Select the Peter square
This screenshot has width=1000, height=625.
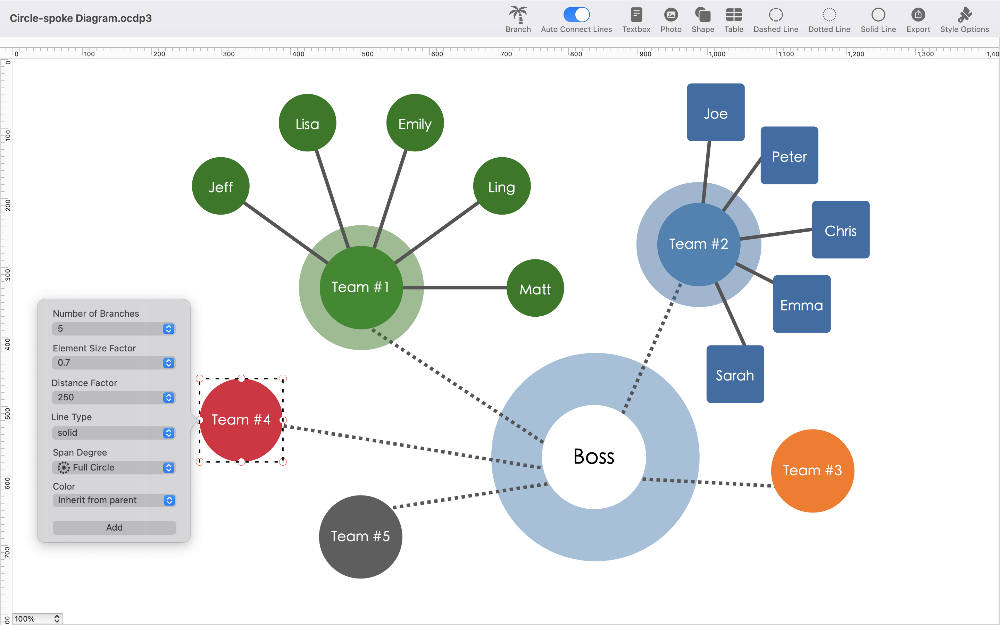pyautogui.click(x=789, y=155)
